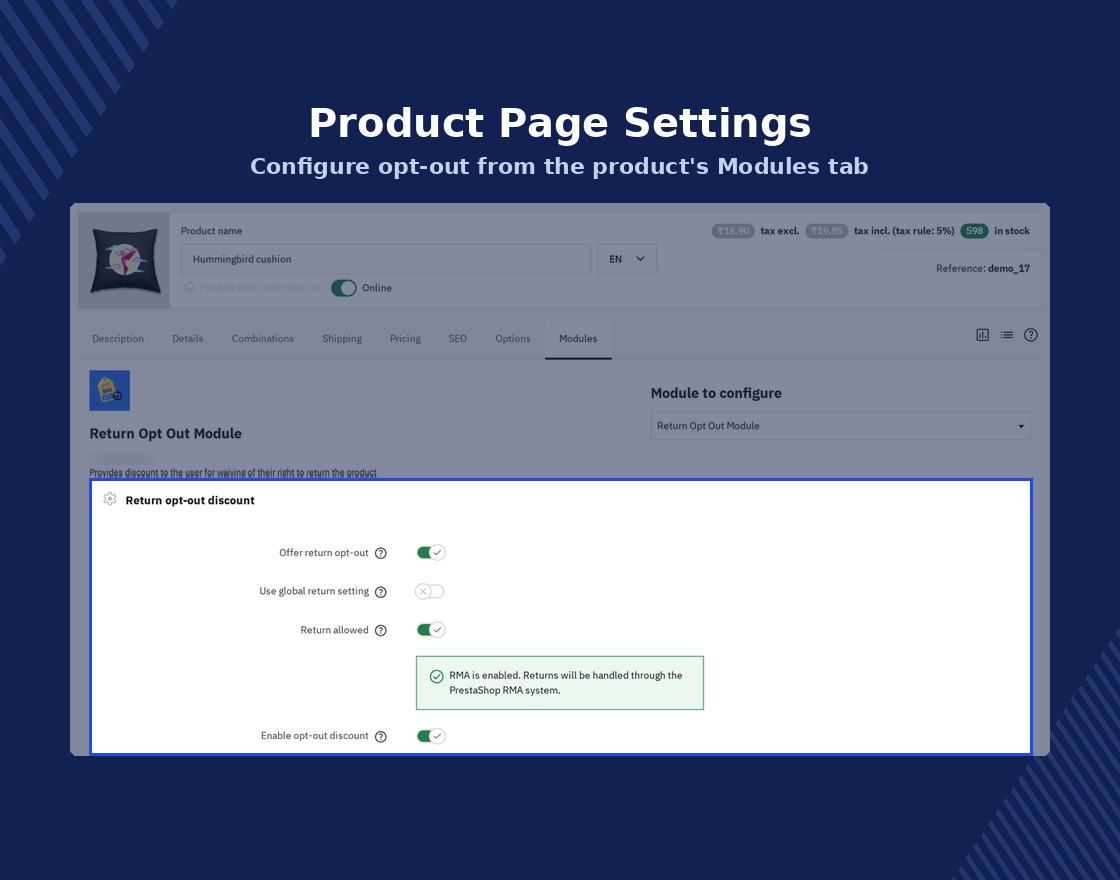The height and width of the screenshot is (880, 1120).
Task: Click the Return opt-out discount heading
Action: click(x=190, y=500)
